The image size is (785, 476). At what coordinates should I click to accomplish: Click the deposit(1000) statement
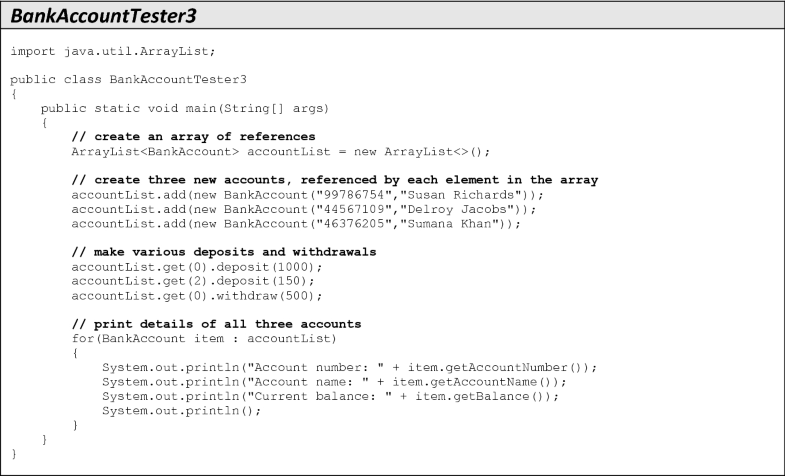coord(197,267)
